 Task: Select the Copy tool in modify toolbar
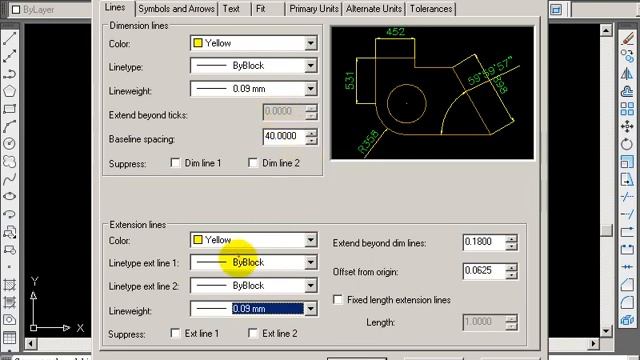click(x=627, y=56)
